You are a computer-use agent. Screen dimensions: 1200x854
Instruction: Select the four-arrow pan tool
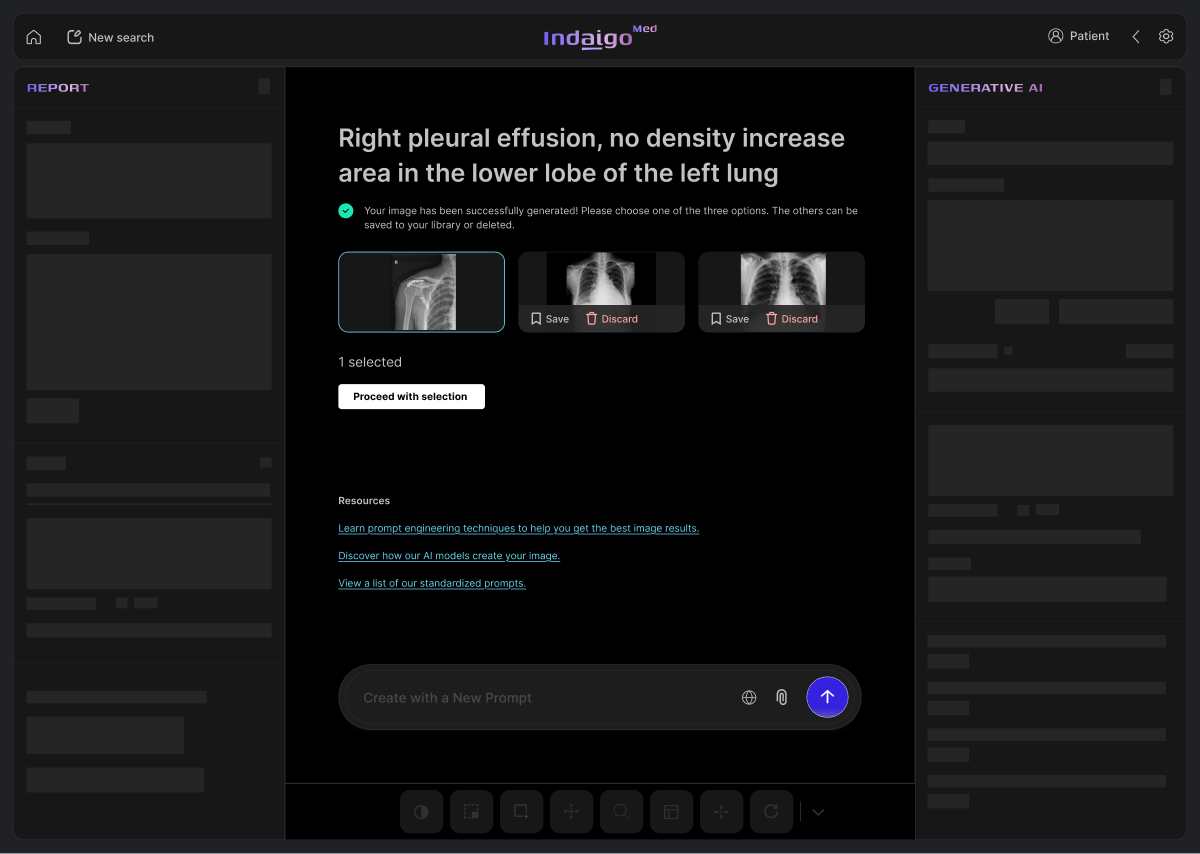[x=572, y=812]
